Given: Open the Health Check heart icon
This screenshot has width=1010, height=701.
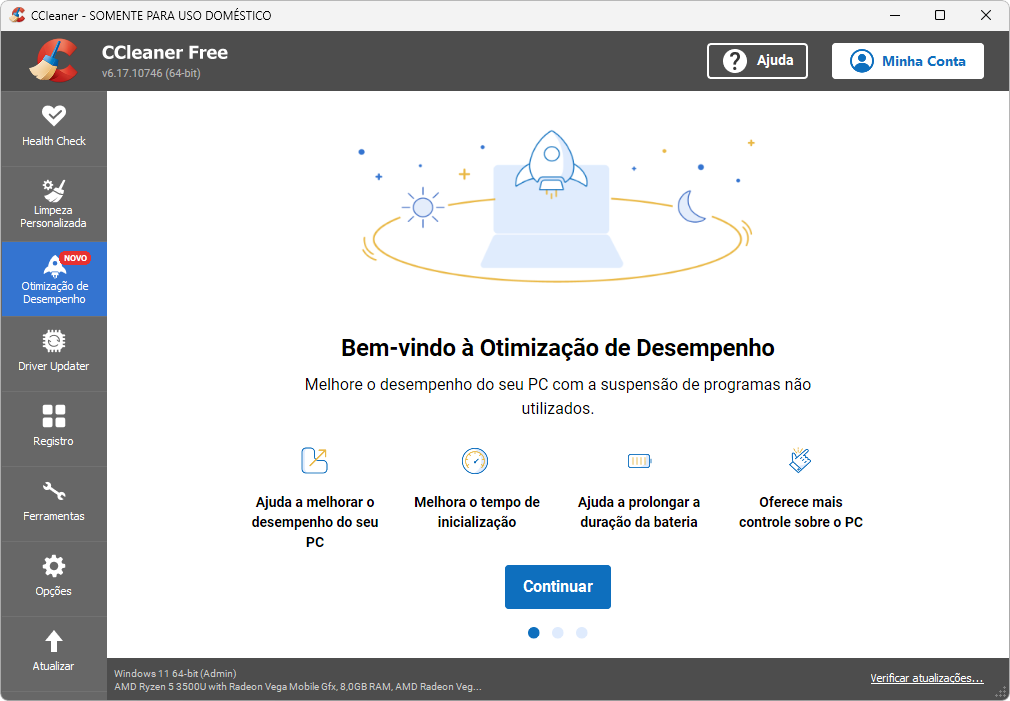Looking at the screenshot, I should (53, 116).
